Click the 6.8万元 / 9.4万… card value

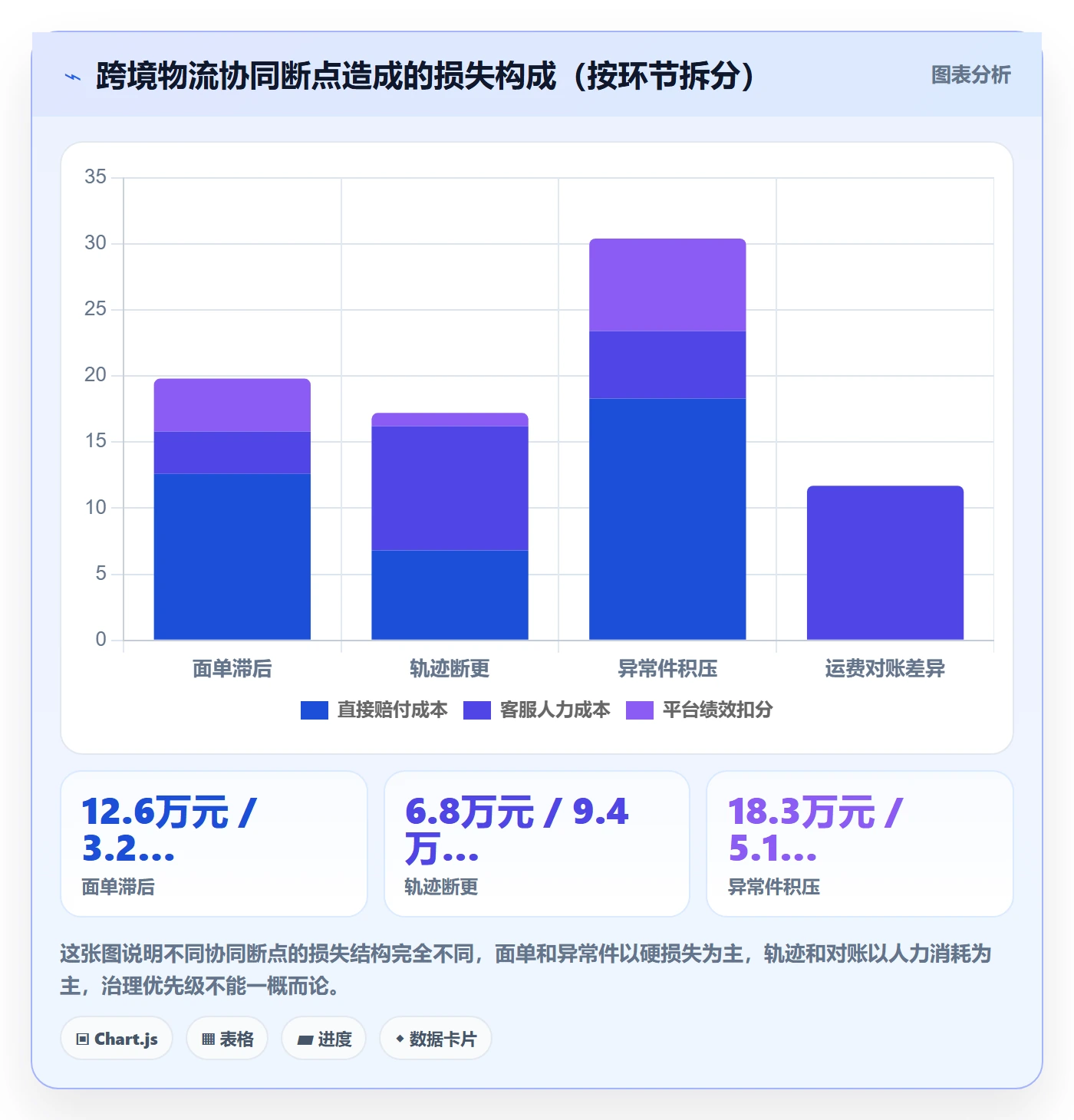[x=516, y=830]
